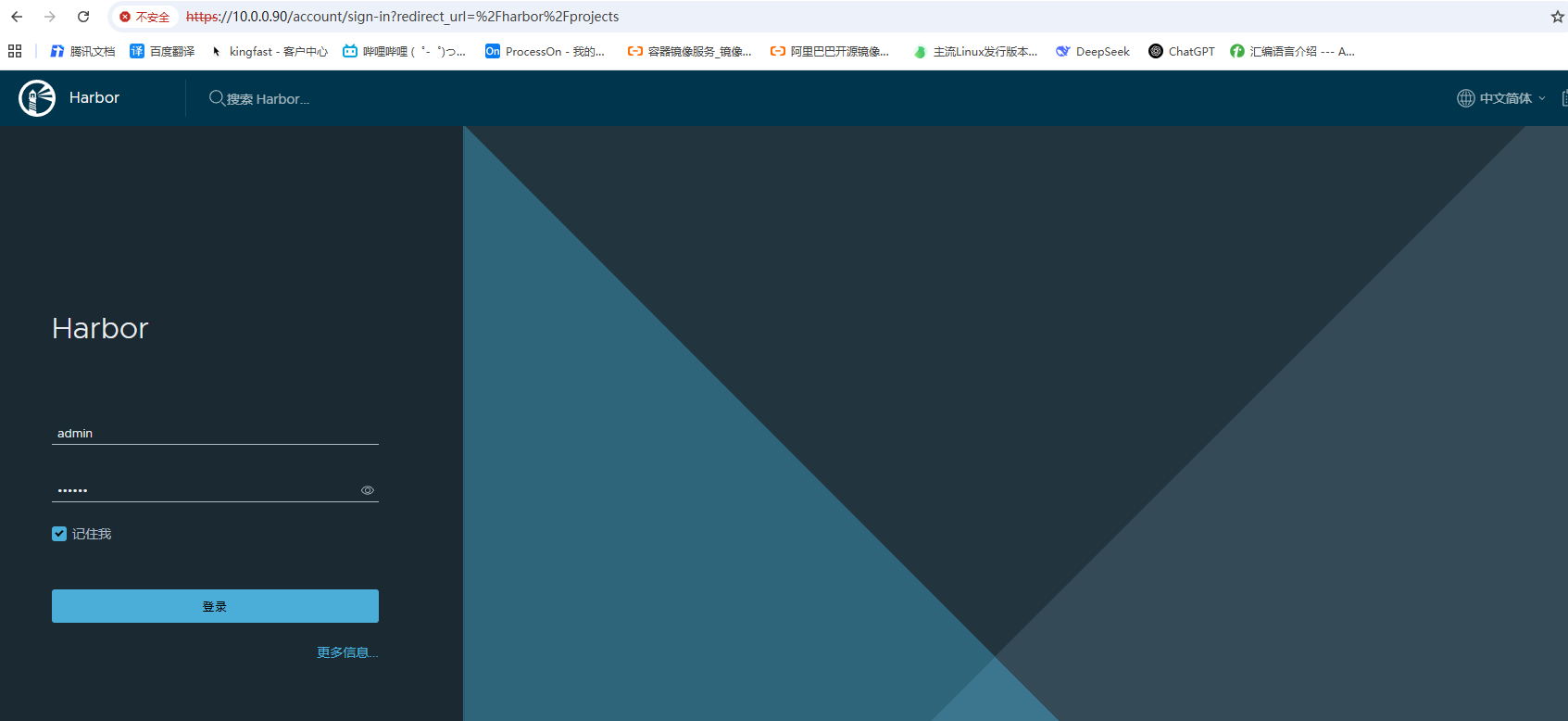Open the 百度翻译 bookmark
Viewport: 1568px width, 721px height.
click(x=162, y=51)
